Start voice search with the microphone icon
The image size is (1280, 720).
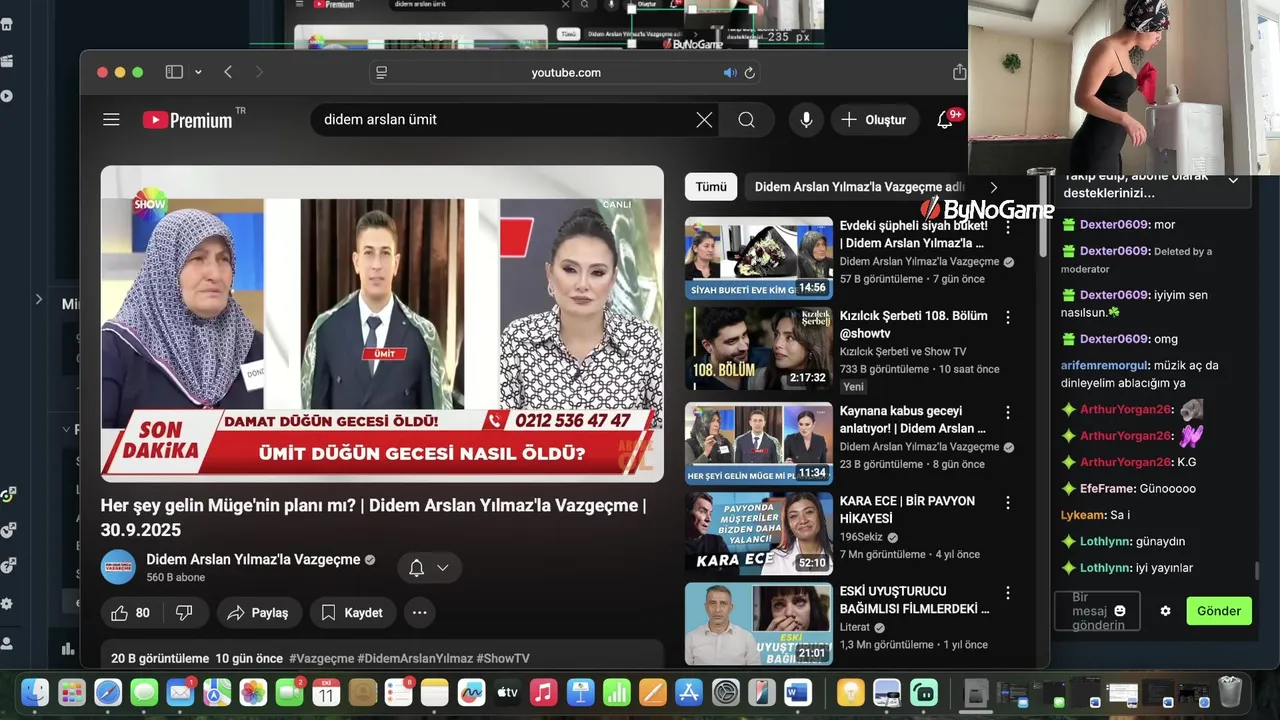pos(806,120)
